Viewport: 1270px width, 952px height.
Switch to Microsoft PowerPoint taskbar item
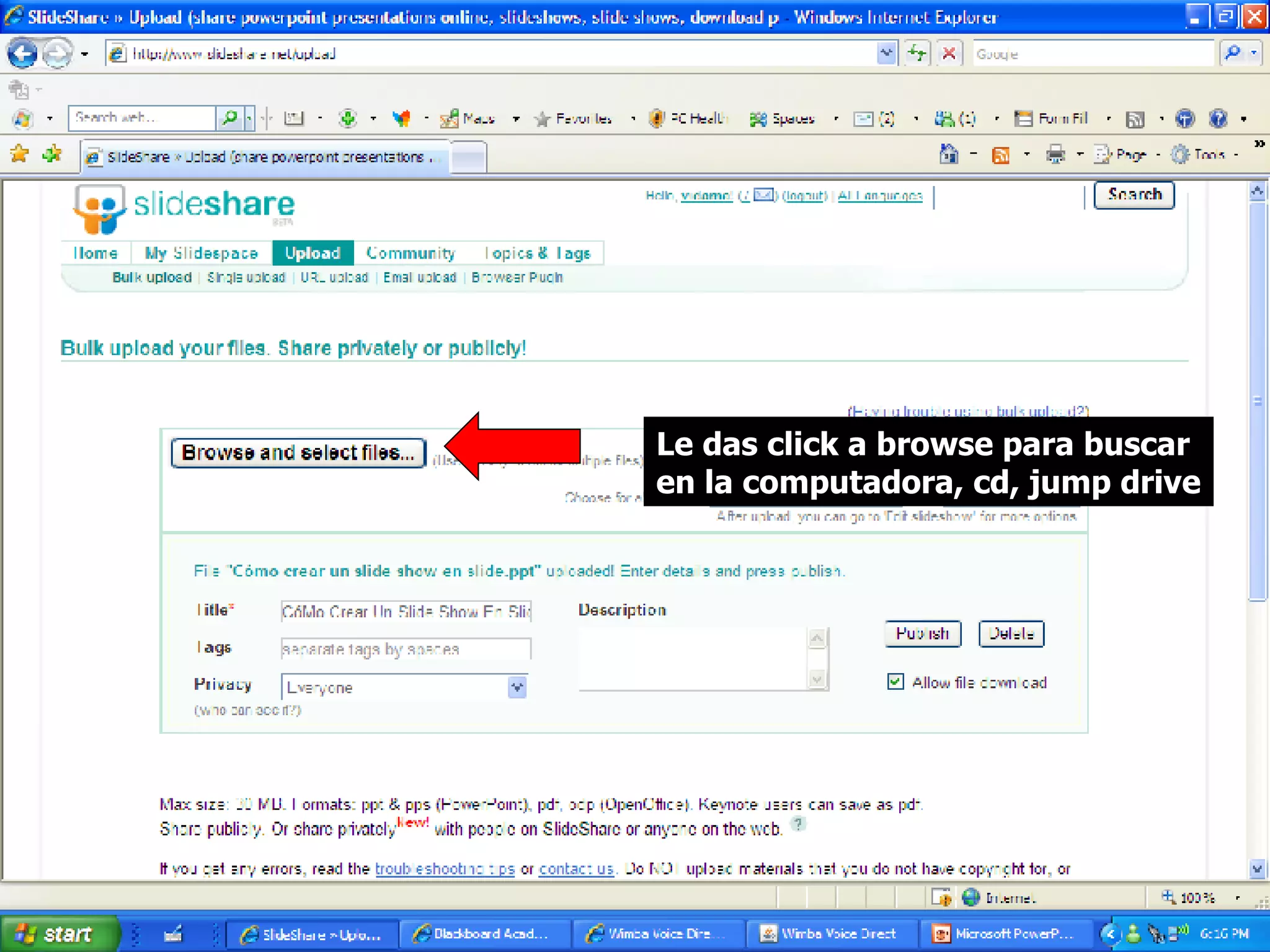click(x=1008, y=934)
